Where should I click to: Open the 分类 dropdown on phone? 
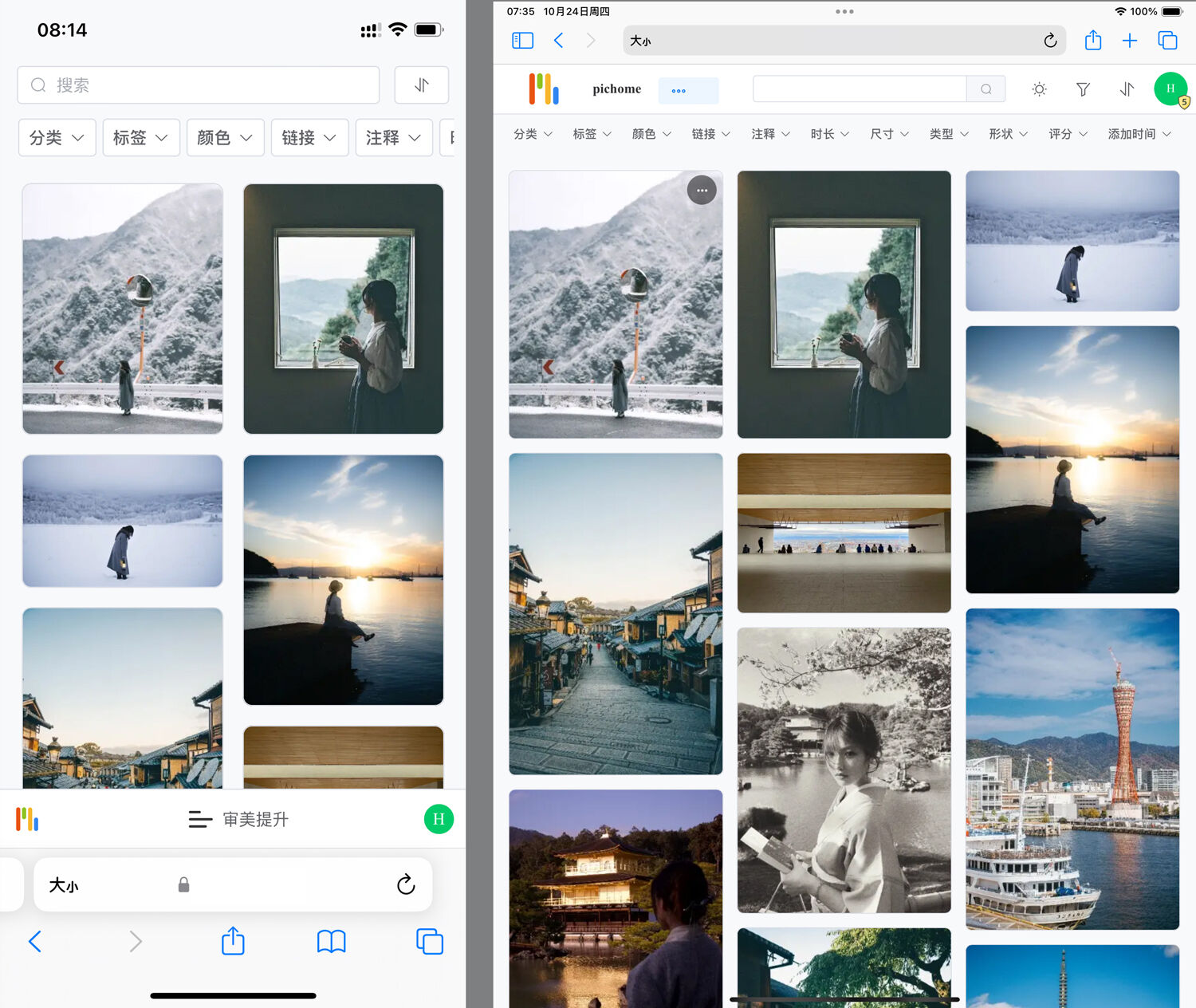pyautogui.click(x=57, y=138)
